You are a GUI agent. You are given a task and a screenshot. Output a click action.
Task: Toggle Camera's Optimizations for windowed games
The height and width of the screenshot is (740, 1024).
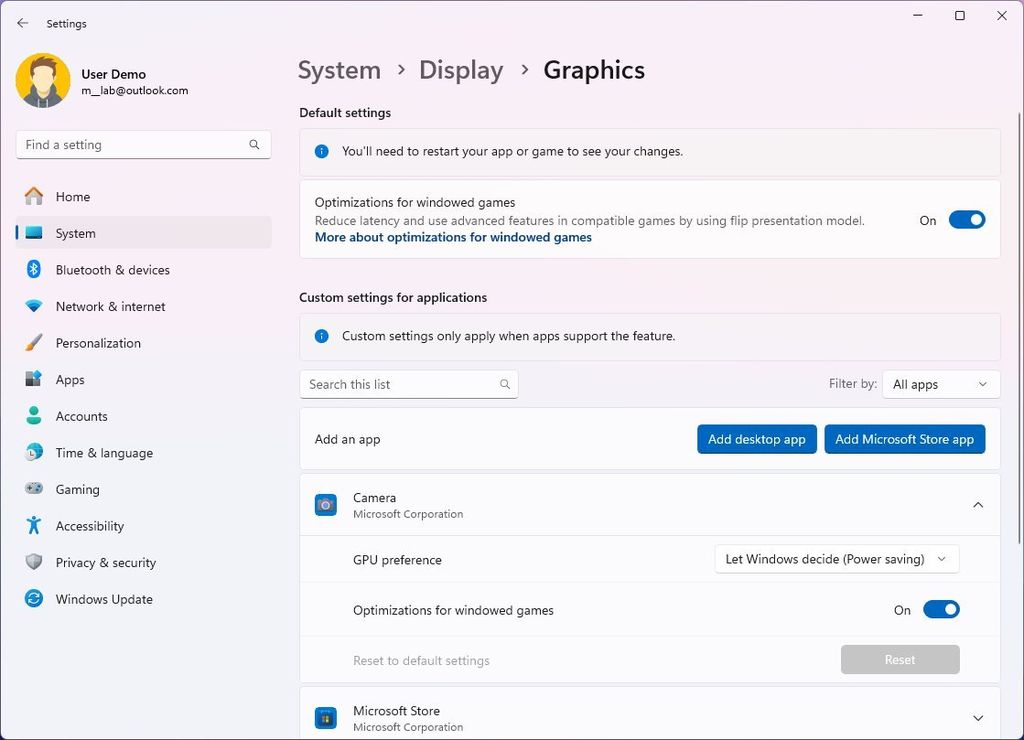pyautogui.click(x=940, y=609)
